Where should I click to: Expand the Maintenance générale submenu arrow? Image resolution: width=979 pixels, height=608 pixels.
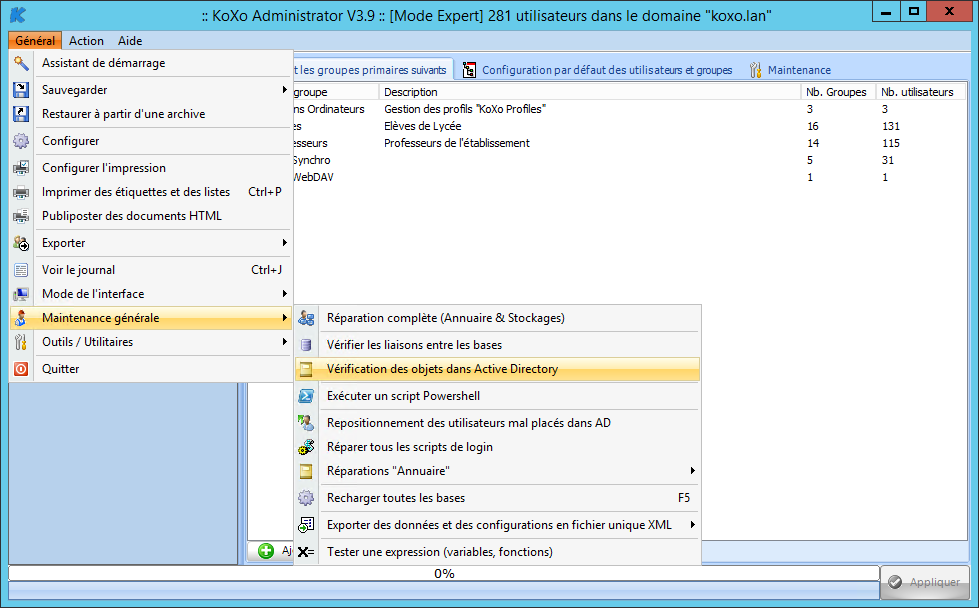(x=285, y=318)
